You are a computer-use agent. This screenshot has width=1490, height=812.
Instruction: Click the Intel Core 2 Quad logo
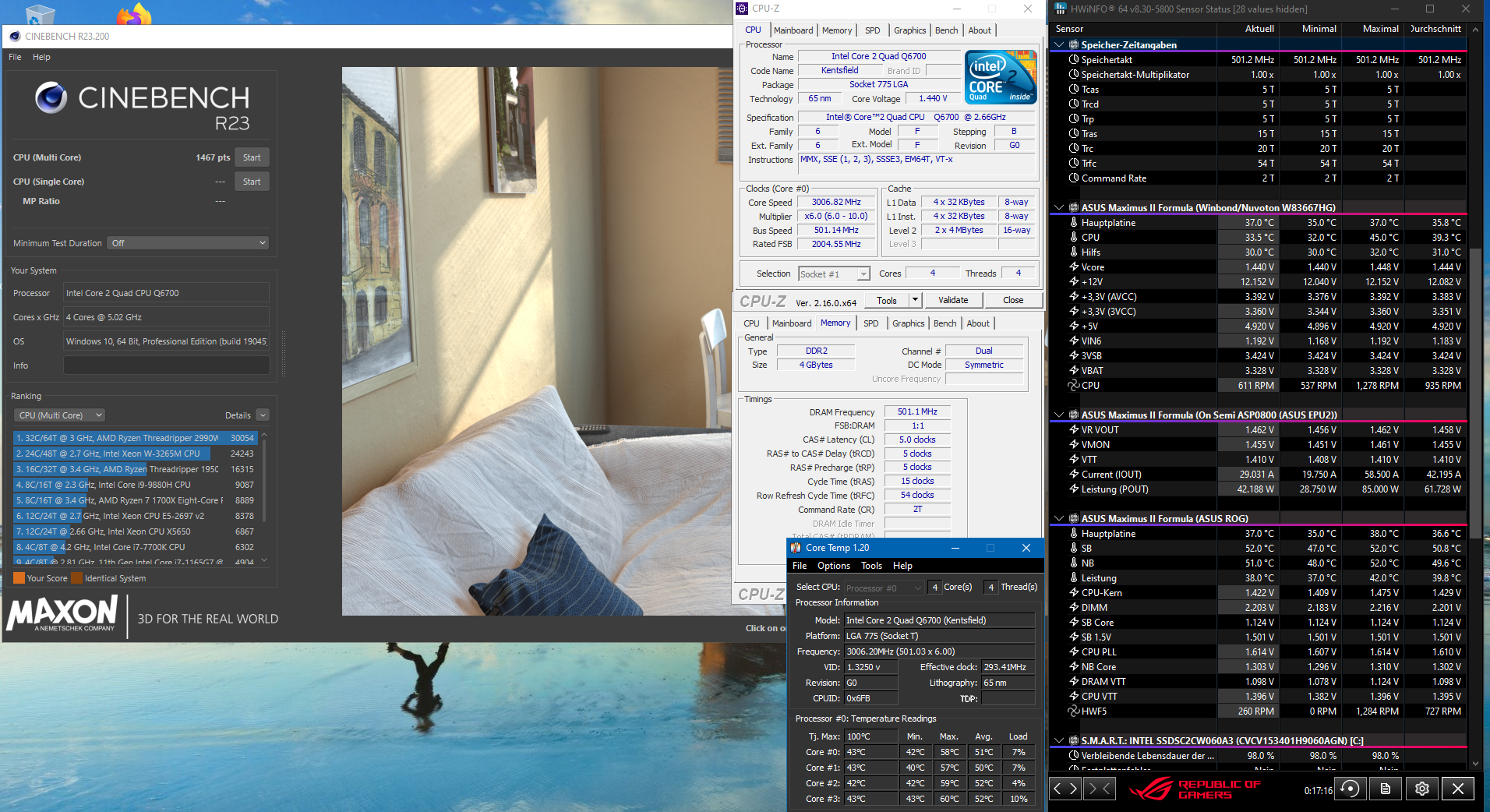coord(1001,76)
